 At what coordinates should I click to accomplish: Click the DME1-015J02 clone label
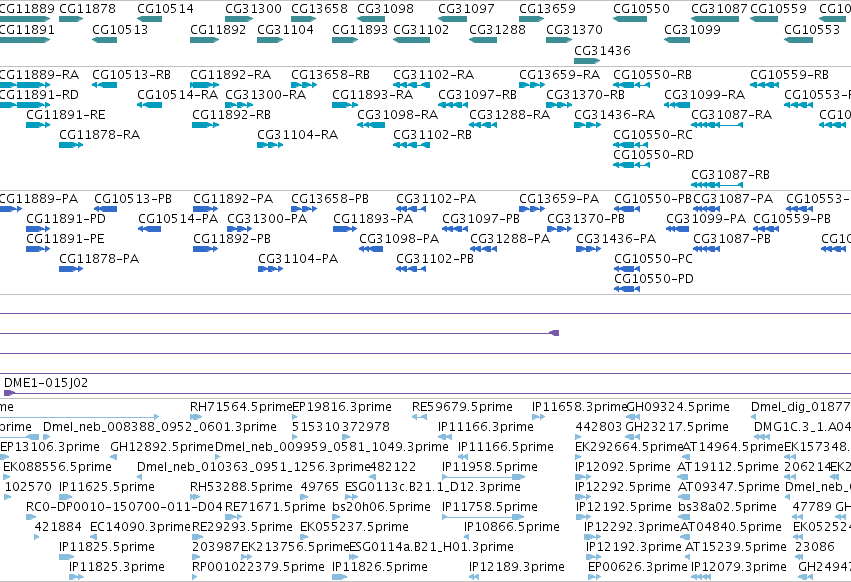(x=46, y=383)
